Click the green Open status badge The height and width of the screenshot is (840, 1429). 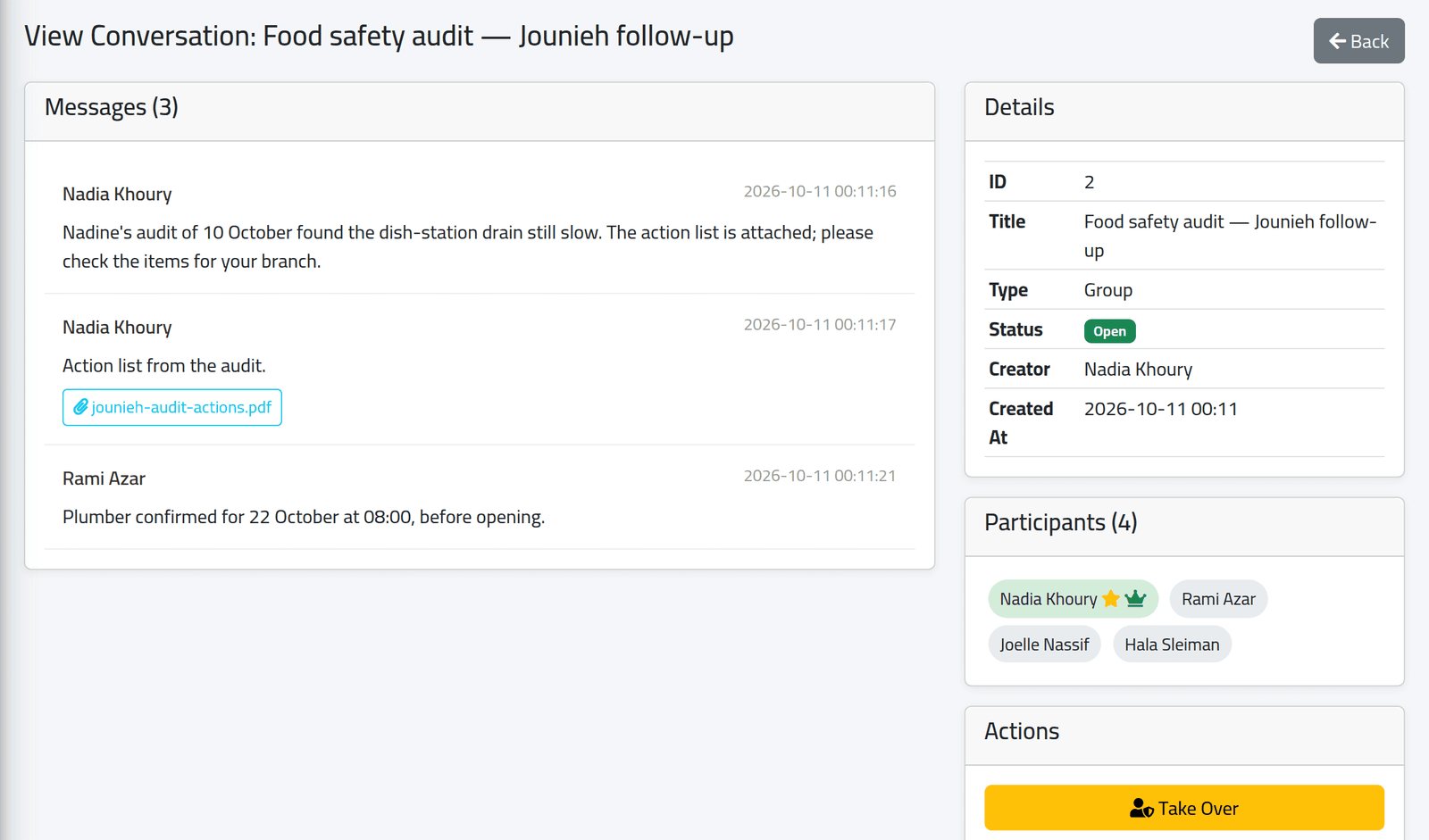[1109, 331]
